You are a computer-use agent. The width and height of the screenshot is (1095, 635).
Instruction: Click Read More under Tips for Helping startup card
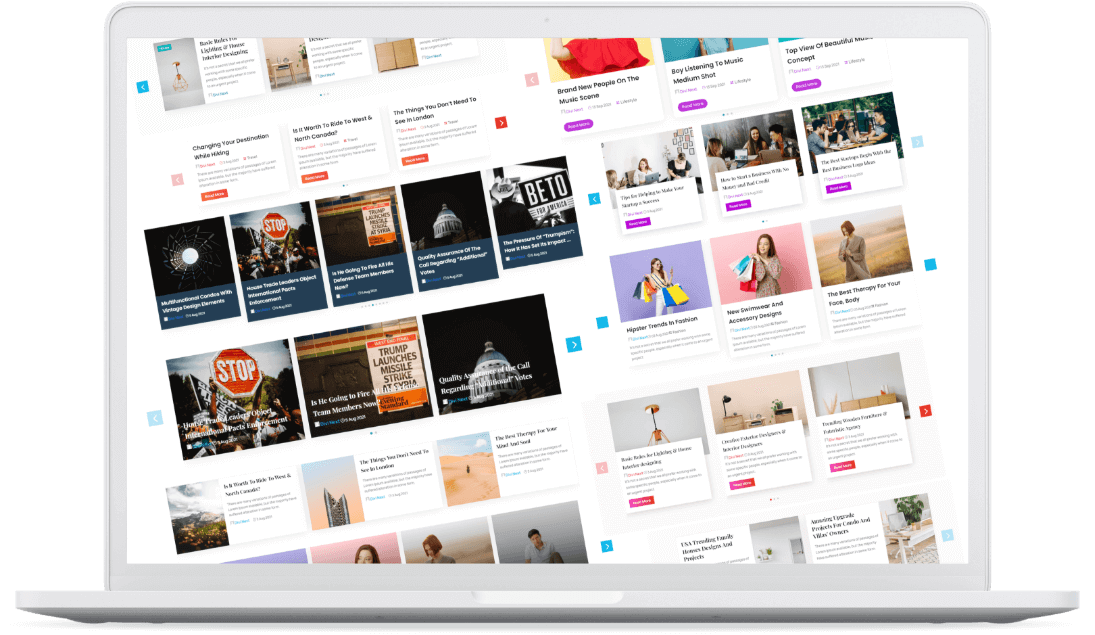[638, 223]
